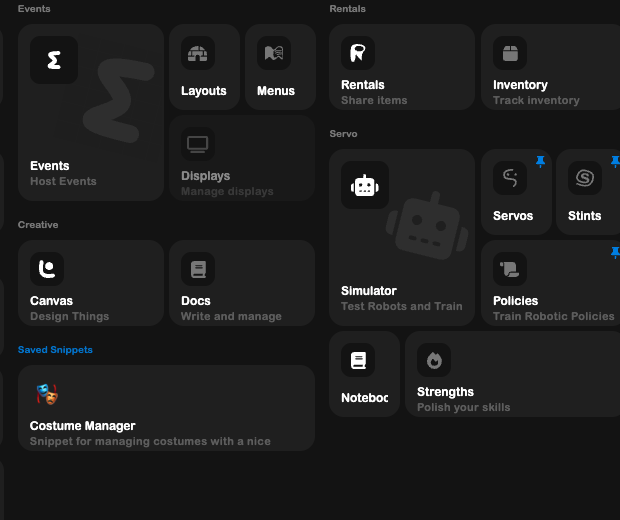Click 'Costume Manager' snippet title

click(x=83, y=426)
